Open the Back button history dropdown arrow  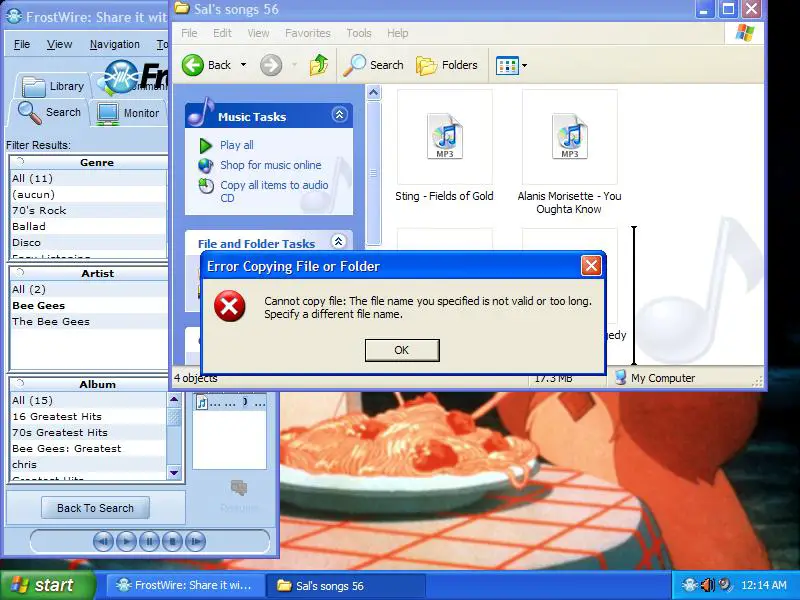coord(242,66)
